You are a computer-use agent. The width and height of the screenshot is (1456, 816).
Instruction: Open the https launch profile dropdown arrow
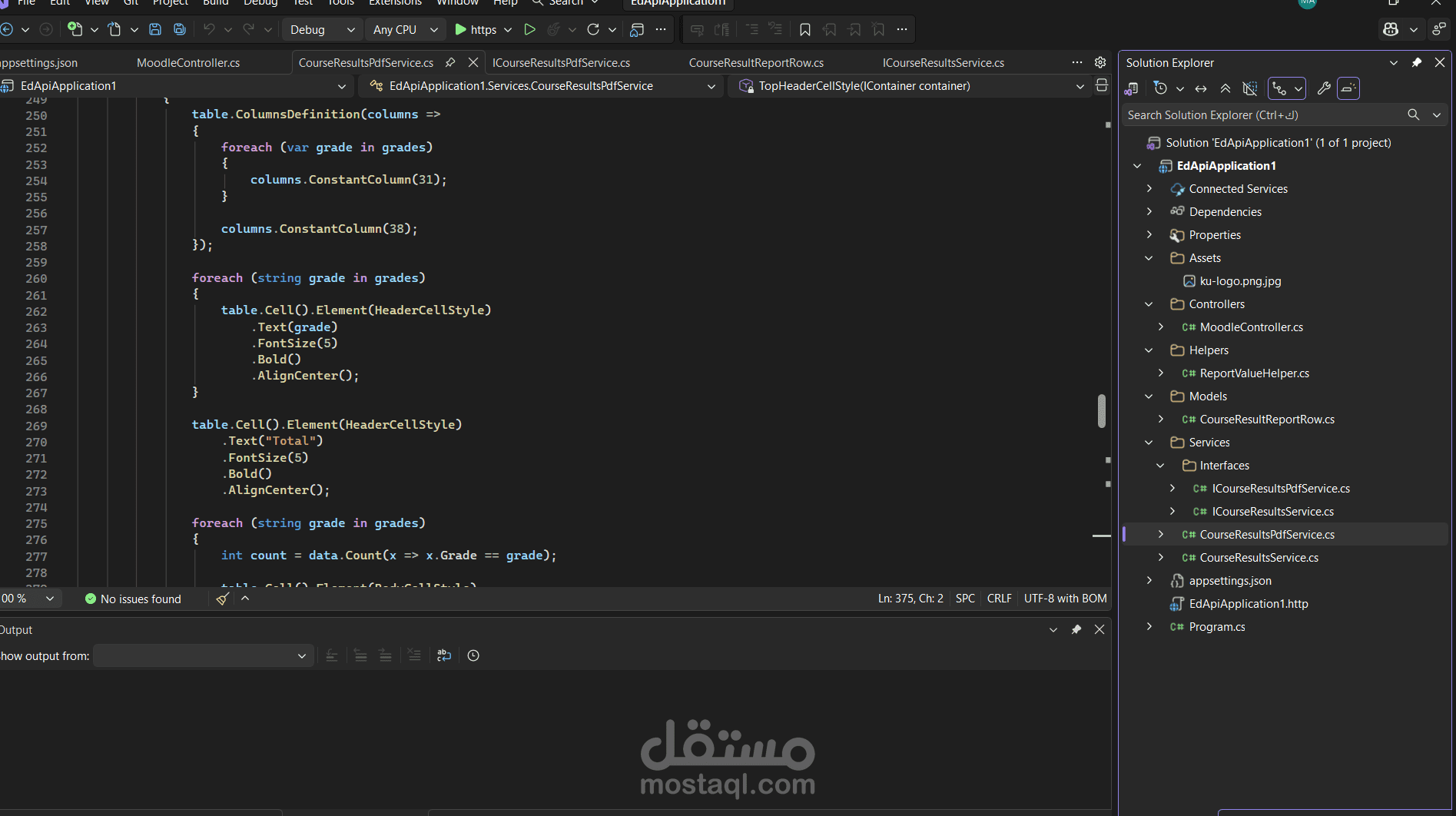click(x=508, y=29)
